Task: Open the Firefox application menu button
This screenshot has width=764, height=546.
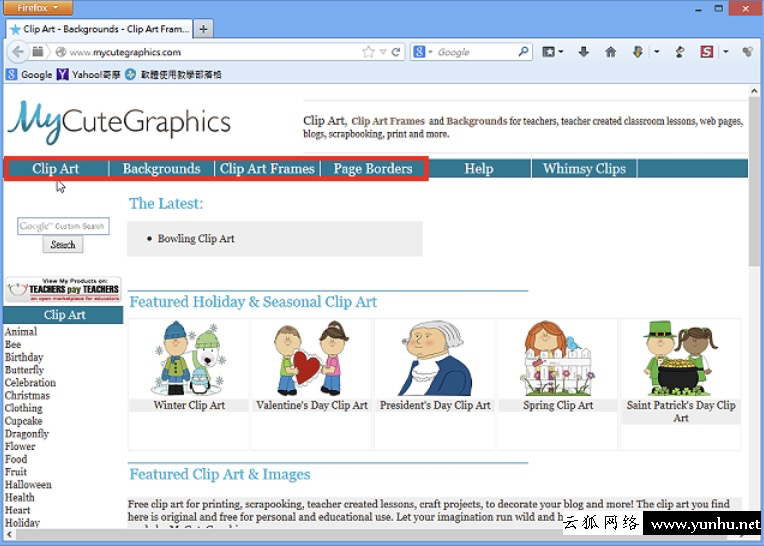Action: tap(38, 8)
